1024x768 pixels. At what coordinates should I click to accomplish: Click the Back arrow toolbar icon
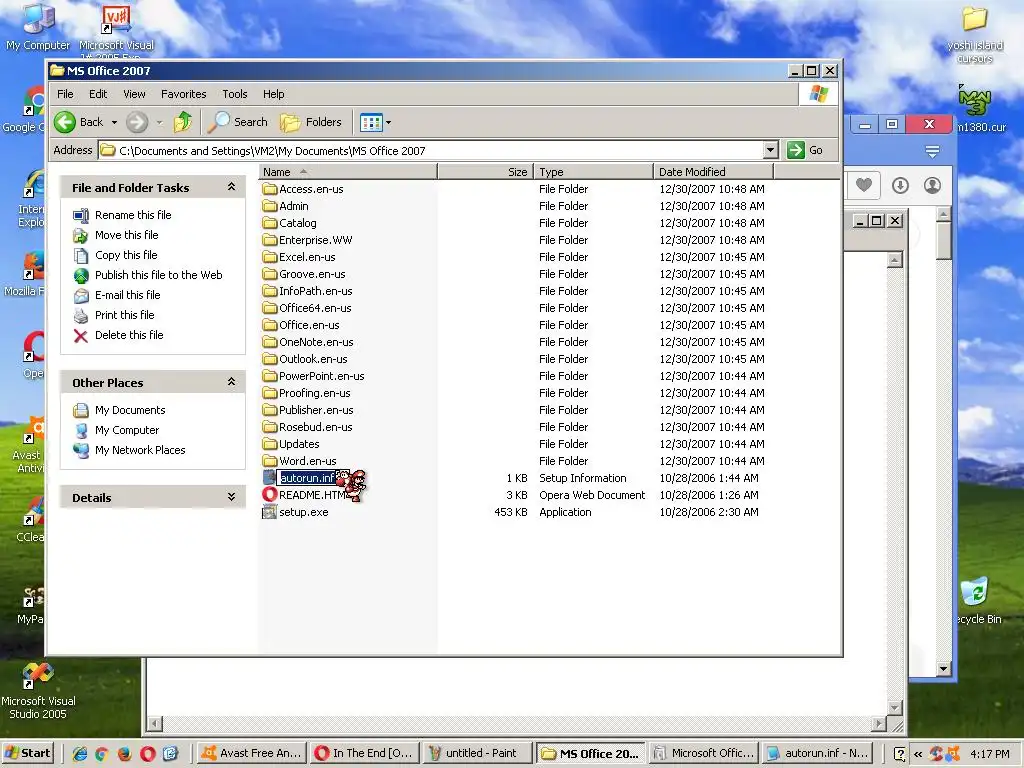pyautogui.click(x=65, y=122)
